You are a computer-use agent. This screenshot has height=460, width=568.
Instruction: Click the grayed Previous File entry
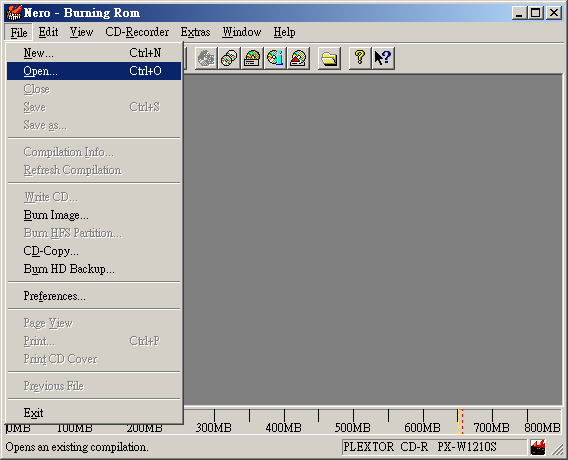(x=94, y=386)
